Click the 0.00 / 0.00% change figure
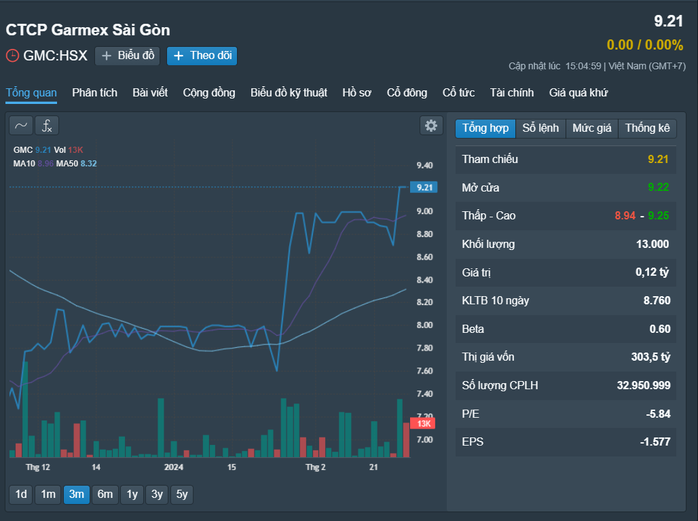Viewport: 698px width, 521px height. pos(645,45)
